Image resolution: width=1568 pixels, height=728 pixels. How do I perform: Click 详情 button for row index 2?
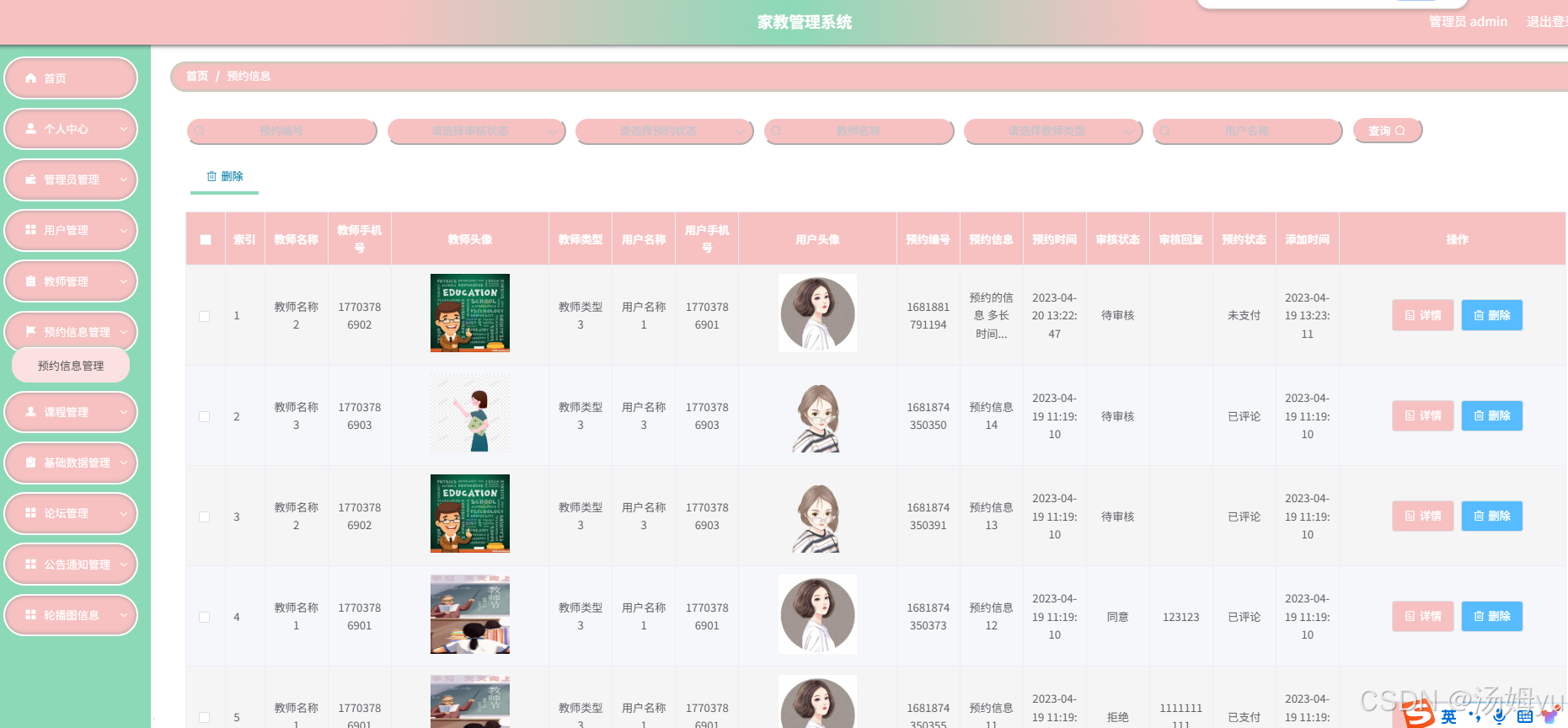pyautogui.click(x=1423, y=415)
